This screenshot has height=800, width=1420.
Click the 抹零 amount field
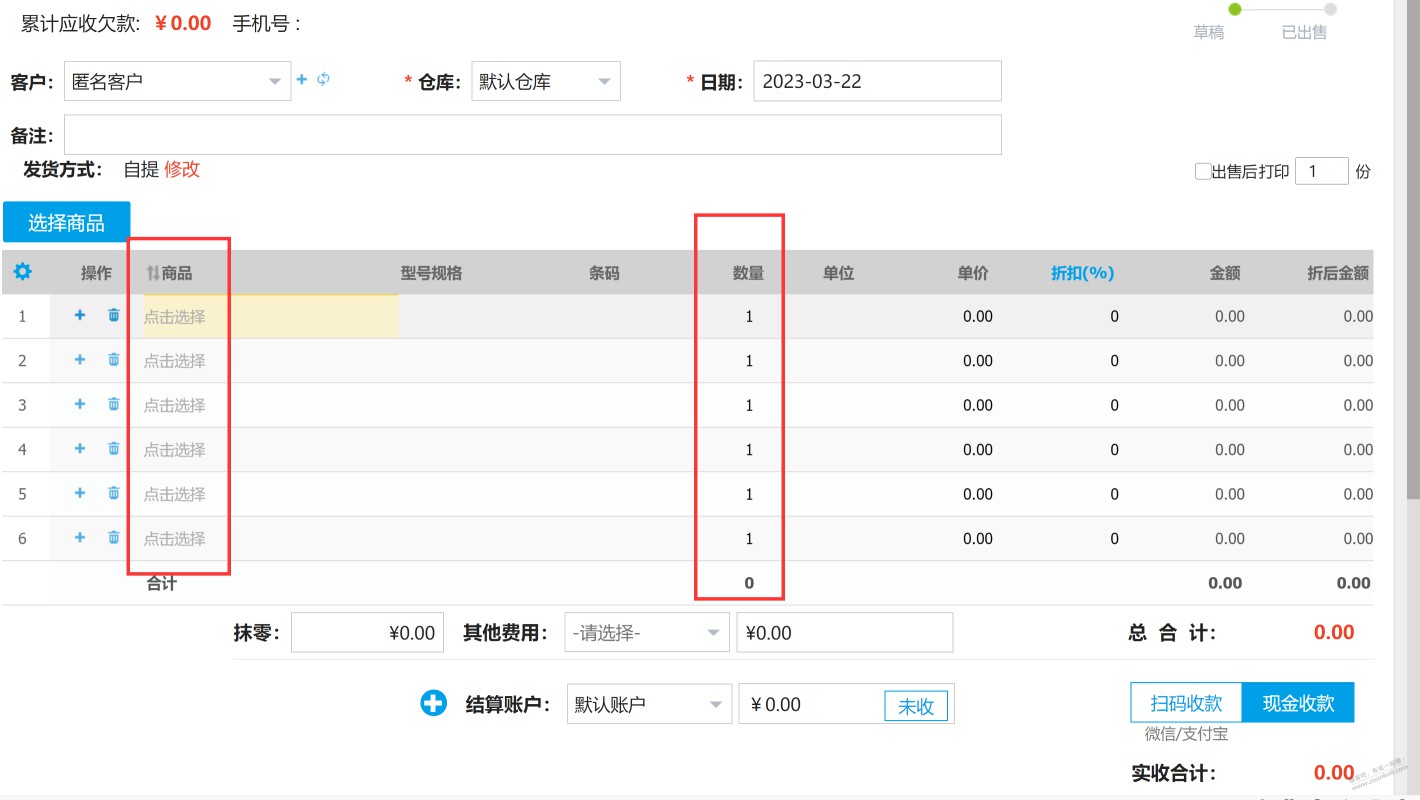(x=367, y=632)
